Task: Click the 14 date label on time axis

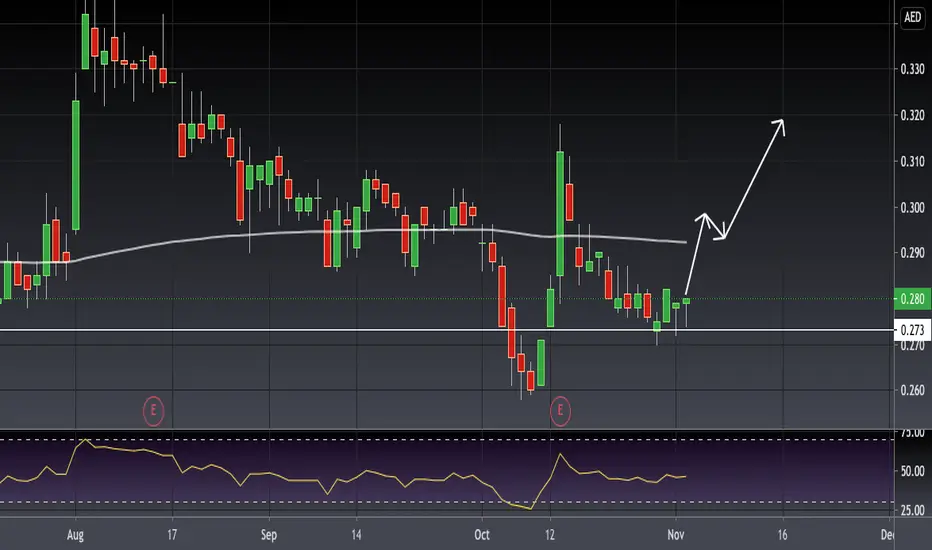Action: [x=356, y=535]
